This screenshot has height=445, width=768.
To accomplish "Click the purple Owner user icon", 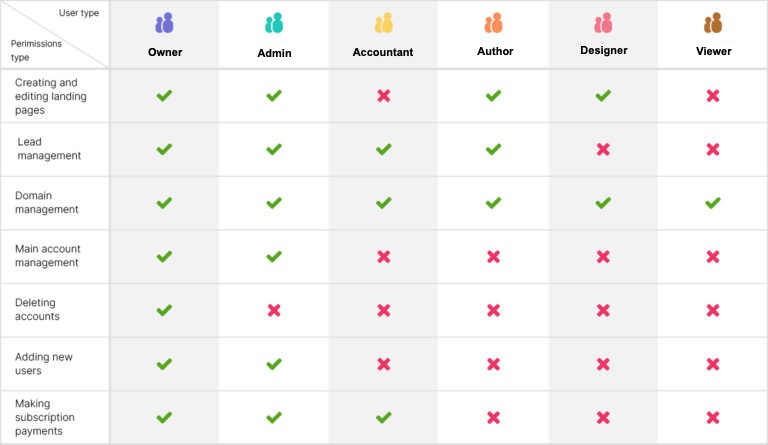I will coord(164,23).
